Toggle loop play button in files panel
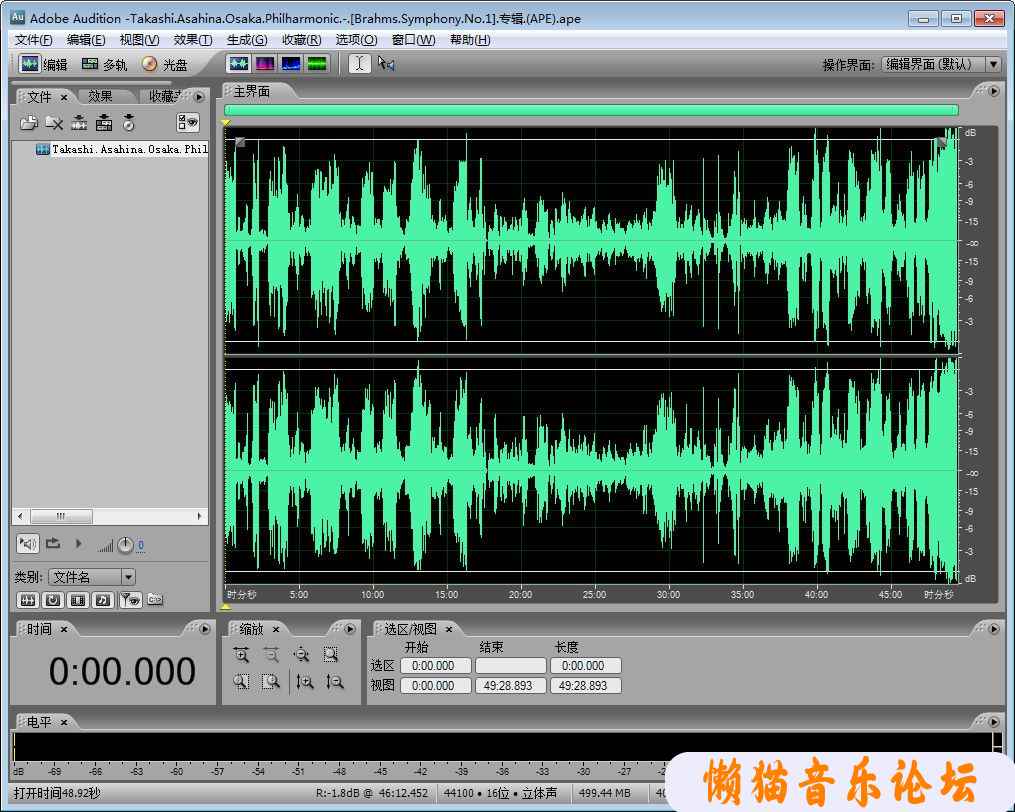 point(53,543)
